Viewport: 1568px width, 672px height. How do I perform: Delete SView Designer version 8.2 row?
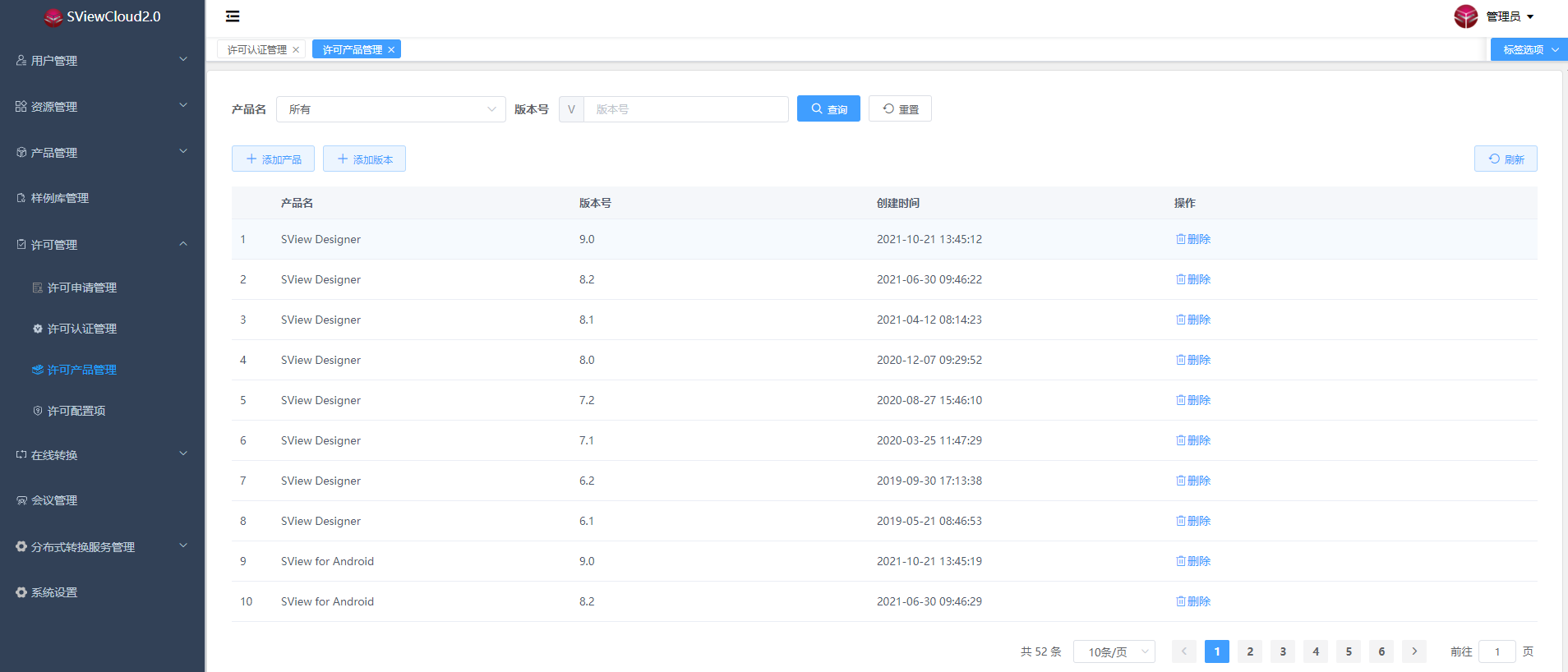(1193, 279)
